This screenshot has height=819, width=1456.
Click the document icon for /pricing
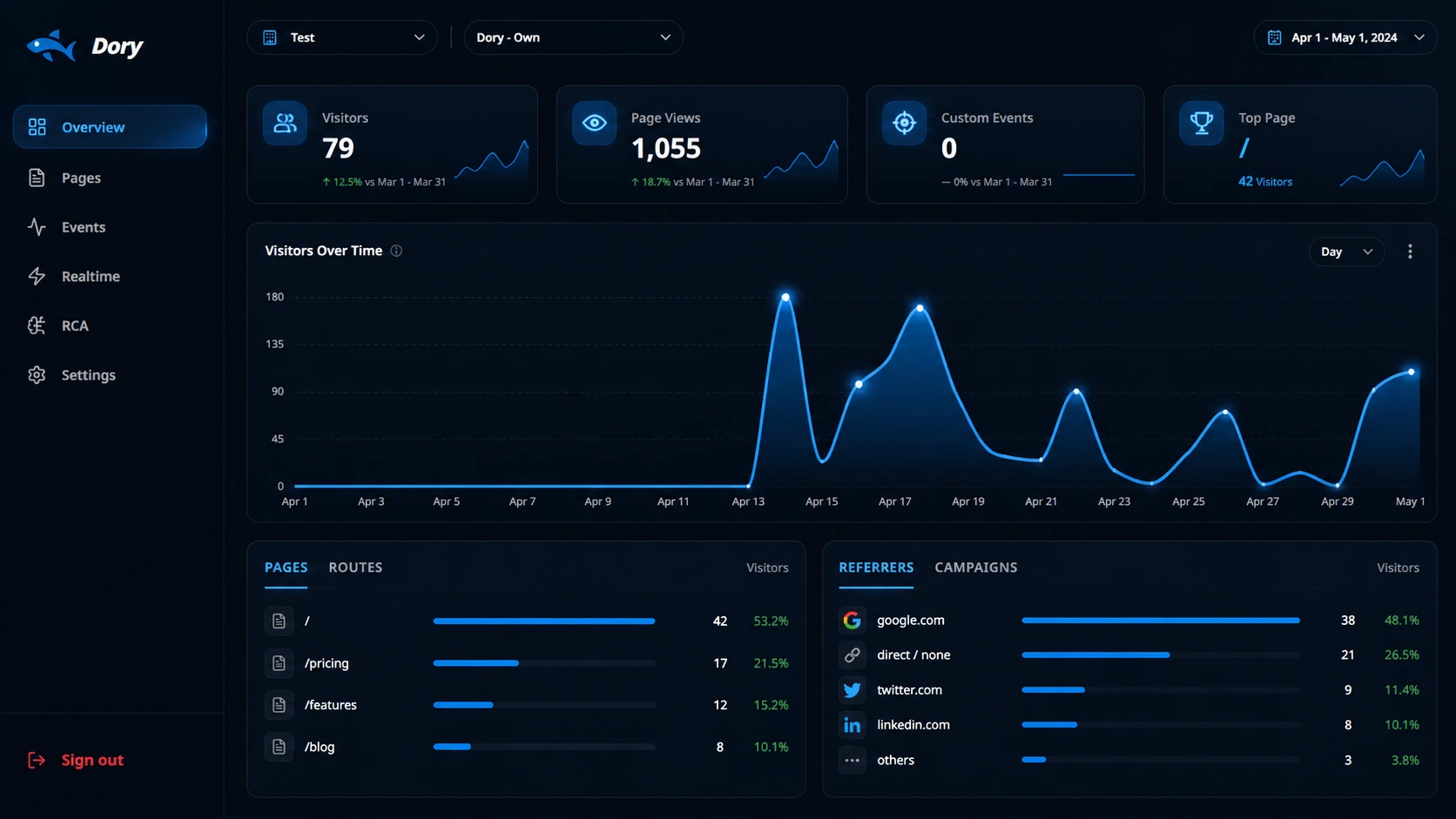tap(279, 663)
